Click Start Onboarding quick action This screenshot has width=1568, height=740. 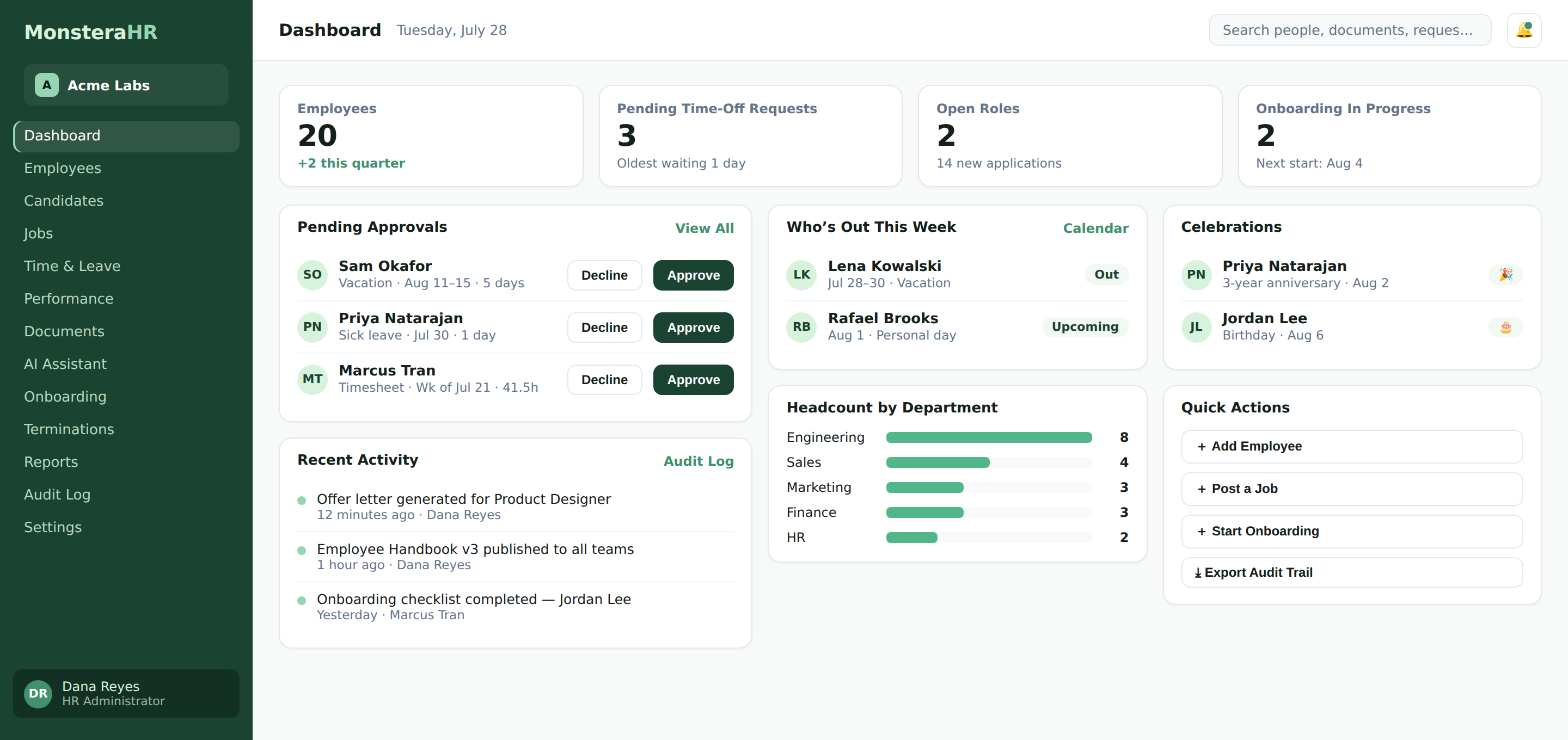click(x=1351, y=531)
